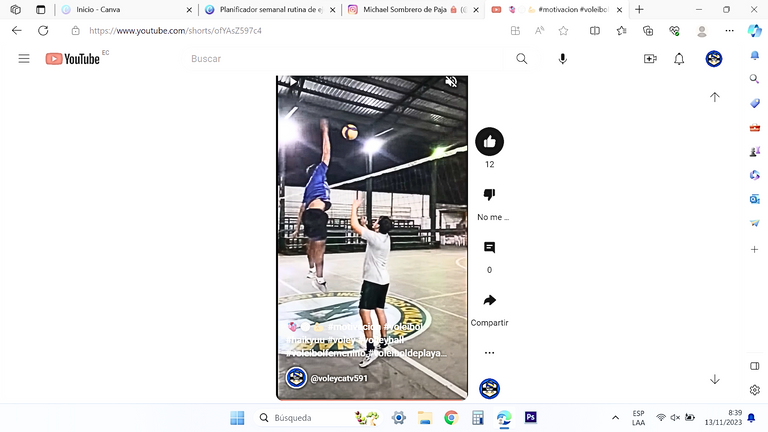Go to previous short with up arrow

pyautogui.click(x=715, y=97)
